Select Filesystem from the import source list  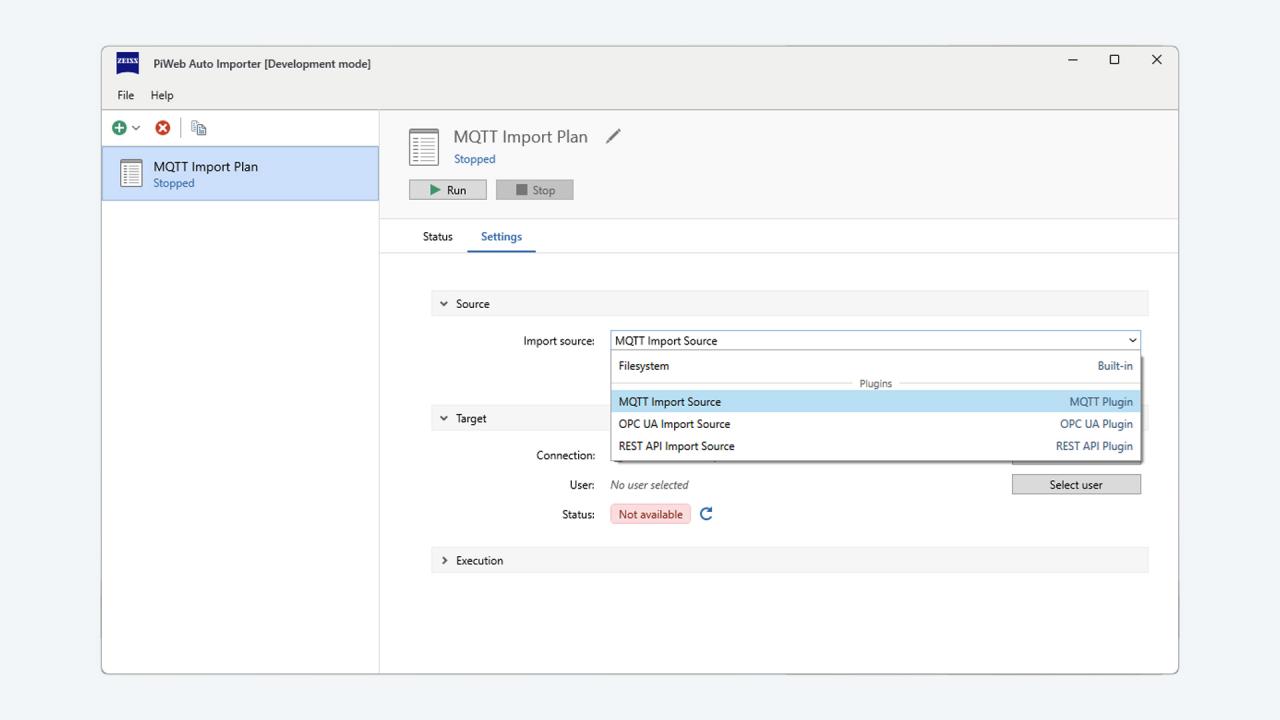click(x=643, y=365)
